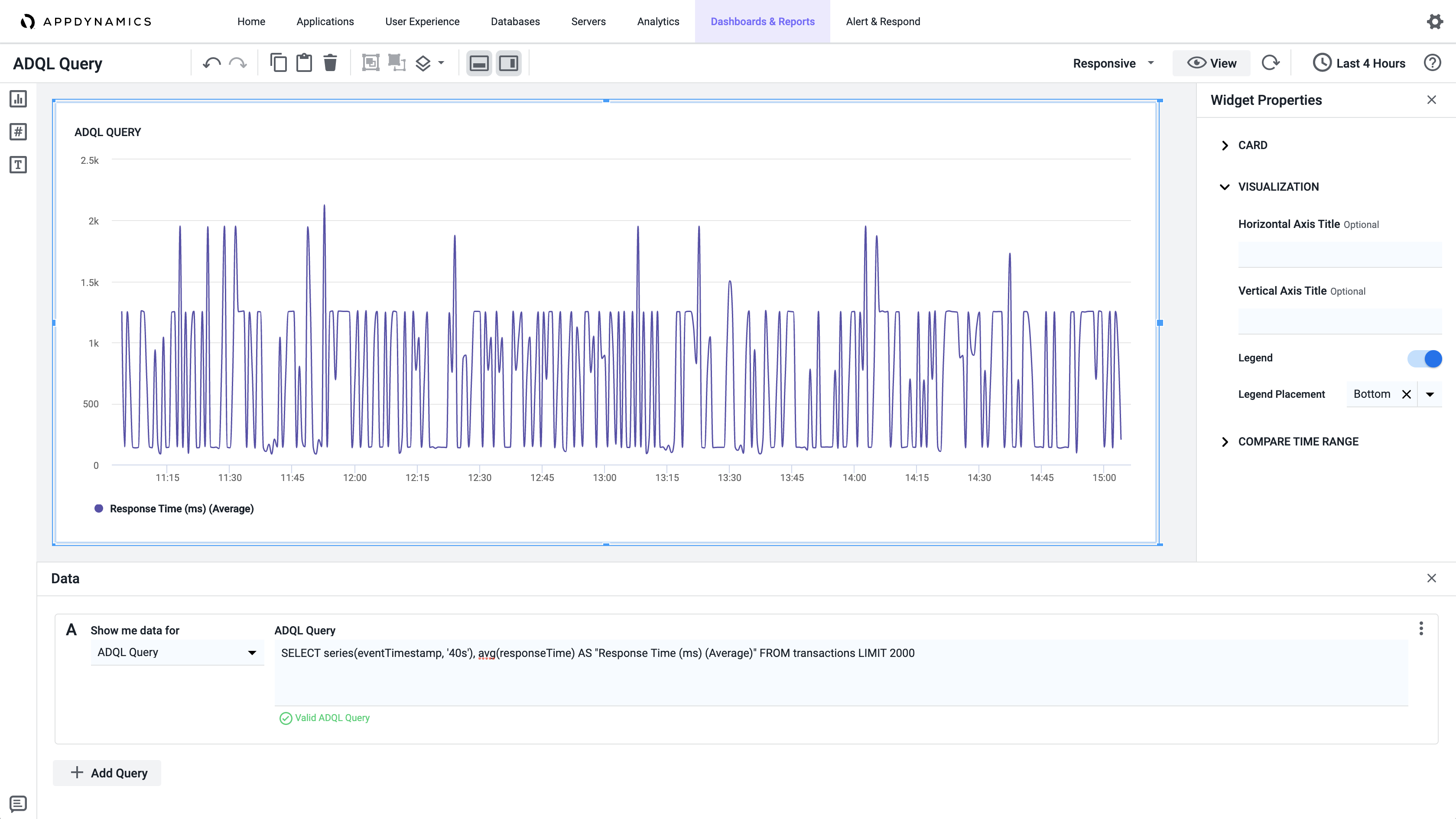Viewport: 1456px width, 819px height.
Task: Click into the ADQL Query text area
Action: tap(841, 673)
